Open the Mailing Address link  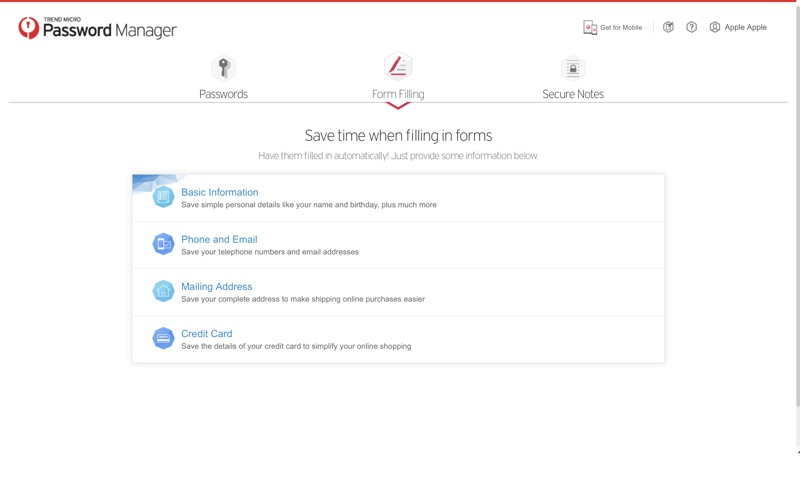[216, 287]
